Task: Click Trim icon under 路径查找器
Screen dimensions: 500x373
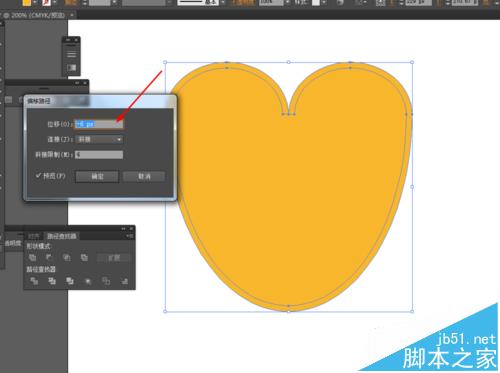Action: [x=52, y=281]
